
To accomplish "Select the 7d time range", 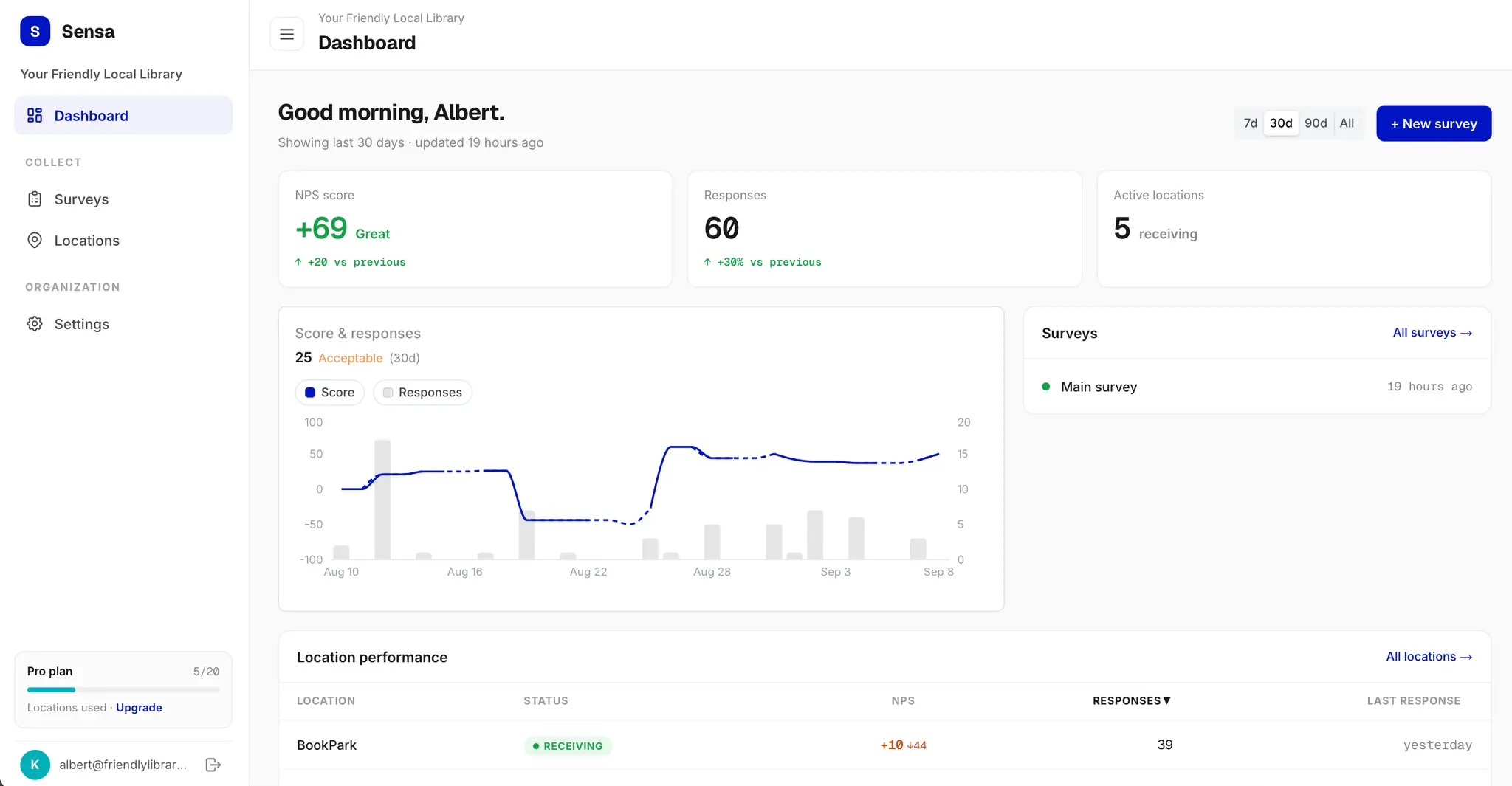I will [x=1251, y=123].
